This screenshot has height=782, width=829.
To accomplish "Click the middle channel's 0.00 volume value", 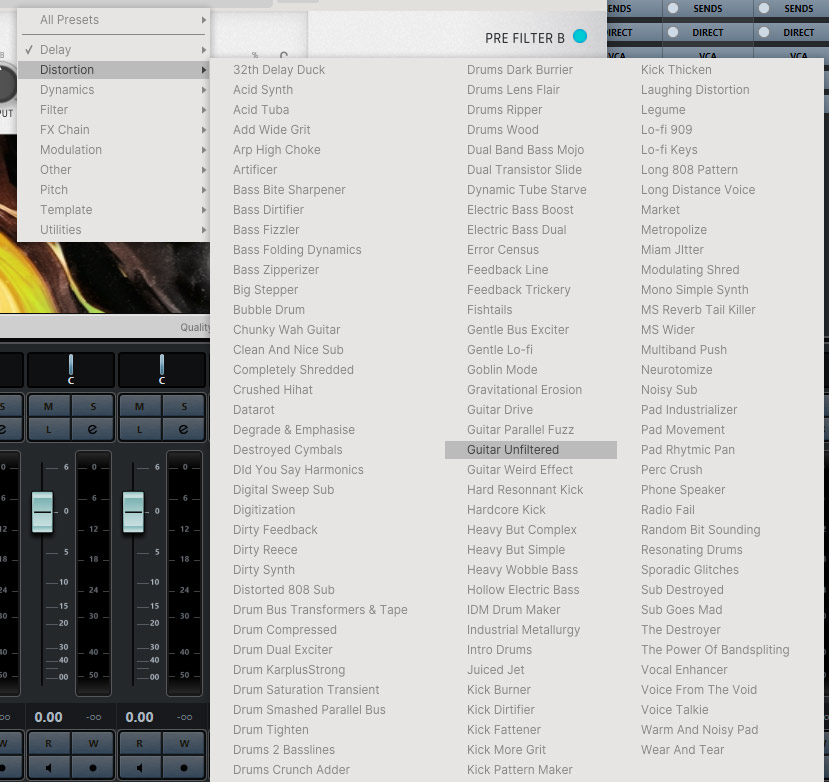I will (x=48, y=717).
